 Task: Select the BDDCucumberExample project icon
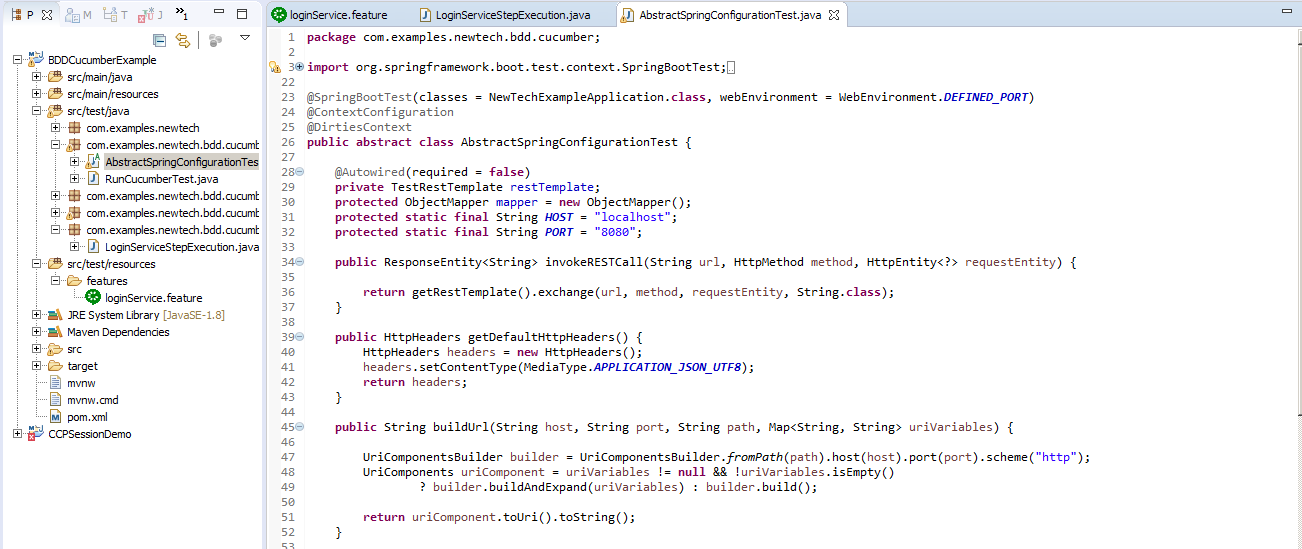coord(36,59)
